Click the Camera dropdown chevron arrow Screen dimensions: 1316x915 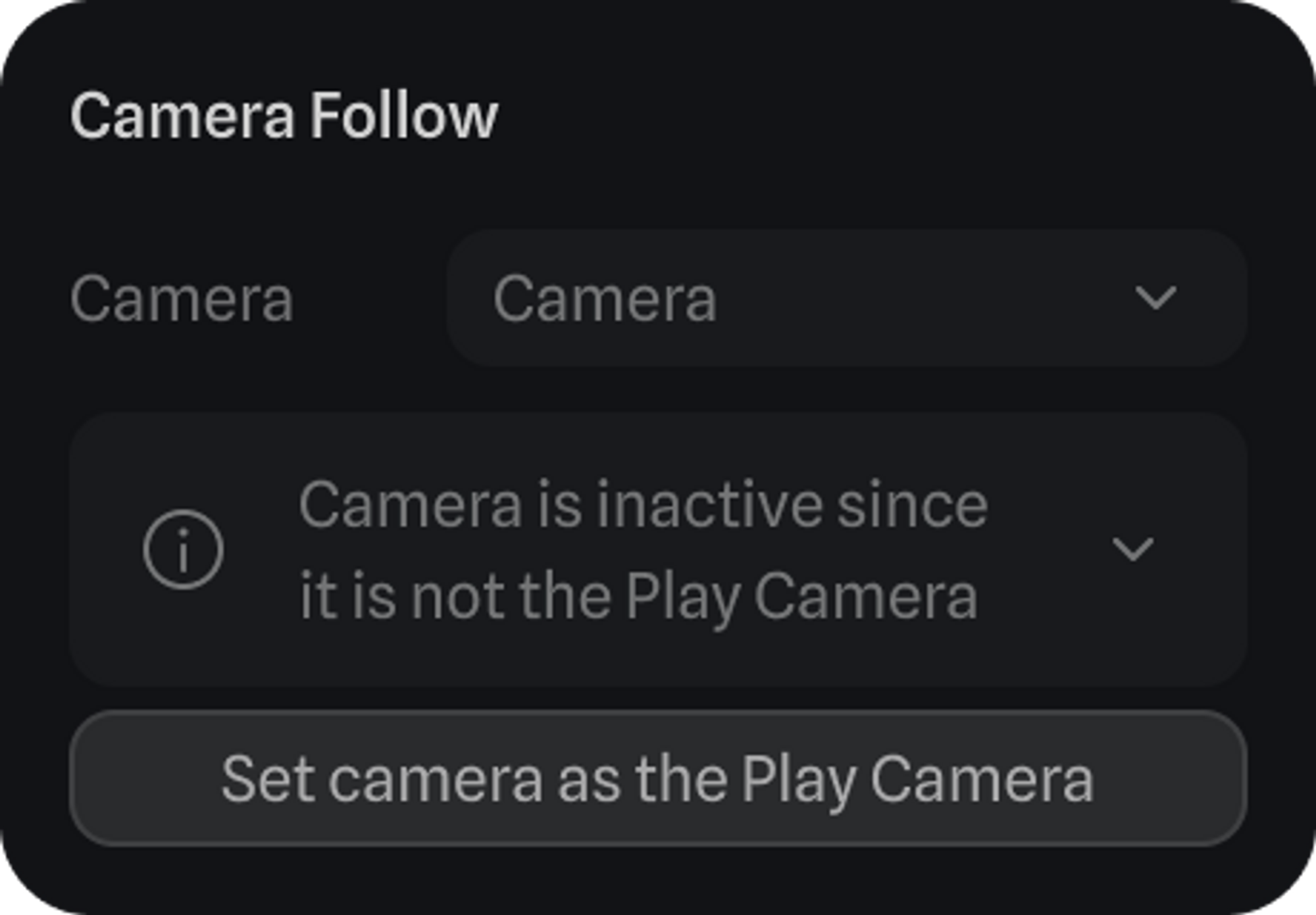(x=1155, y=298)
